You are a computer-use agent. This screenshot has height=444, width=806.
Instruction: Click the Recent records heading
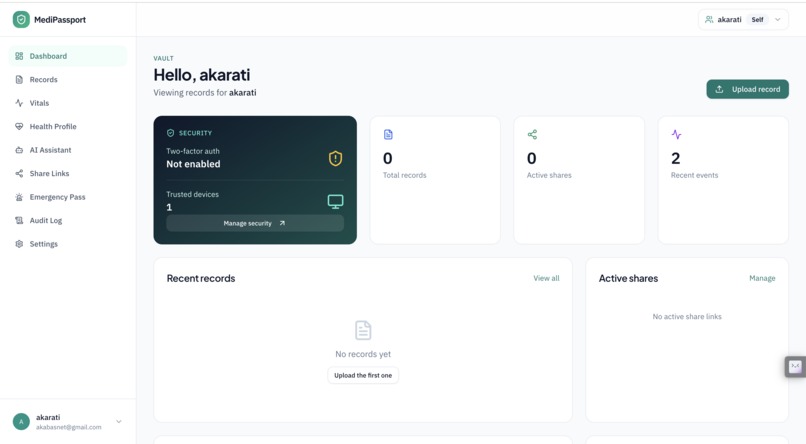click(x=200, y=278)
